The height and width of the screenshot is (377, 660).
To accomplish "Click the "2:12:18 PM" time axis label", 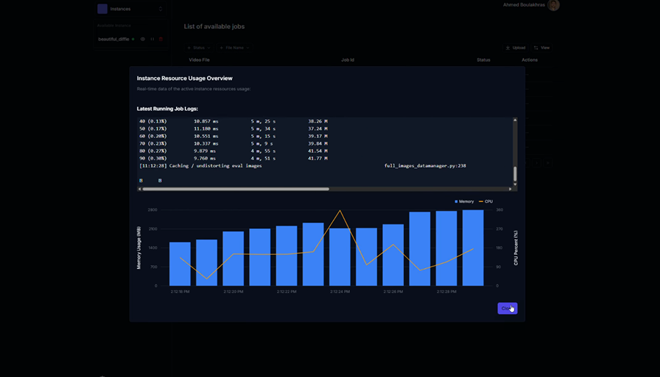I will (x=180, y=292).
